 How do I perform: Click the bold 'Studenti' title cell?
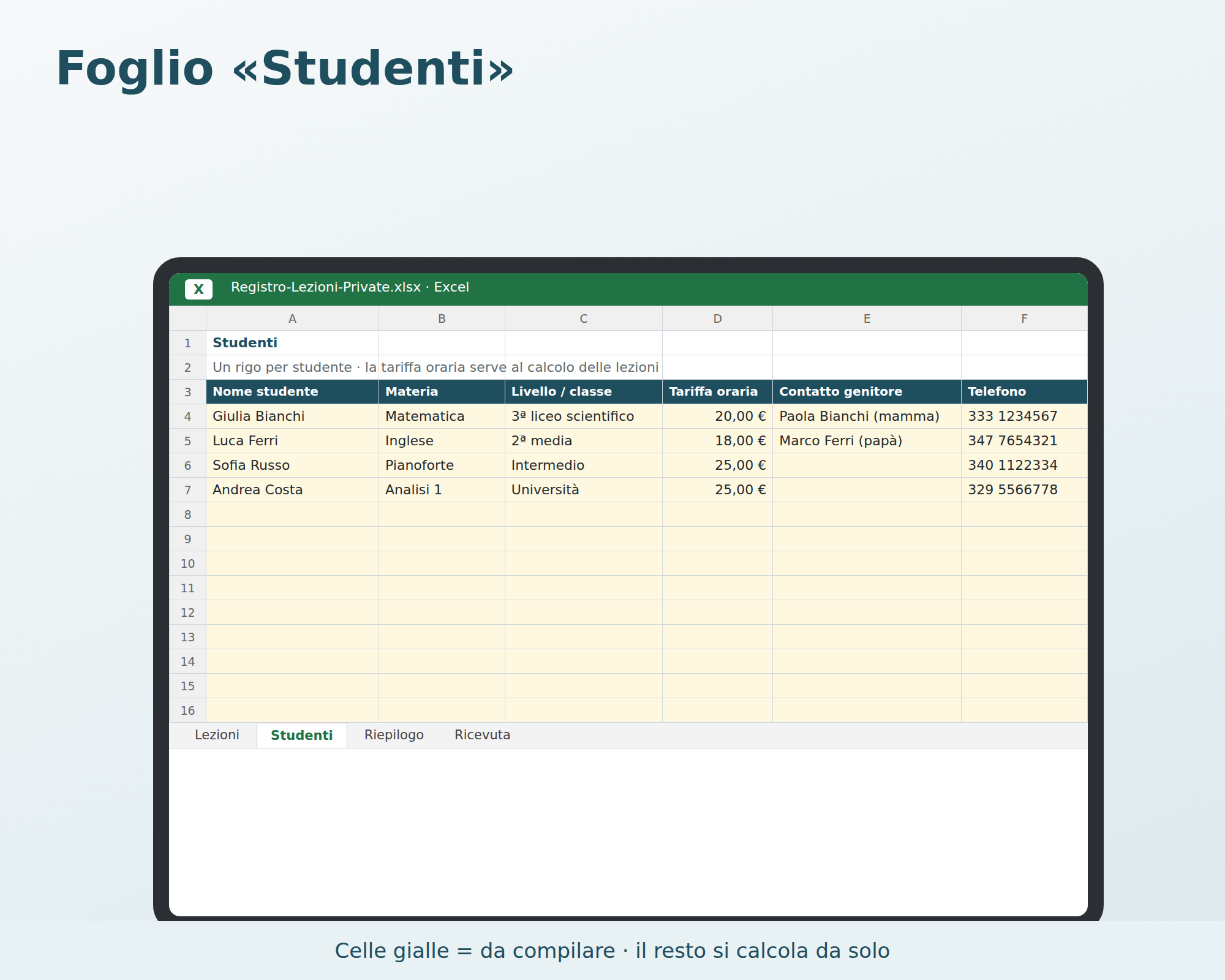tap(292, 343)
